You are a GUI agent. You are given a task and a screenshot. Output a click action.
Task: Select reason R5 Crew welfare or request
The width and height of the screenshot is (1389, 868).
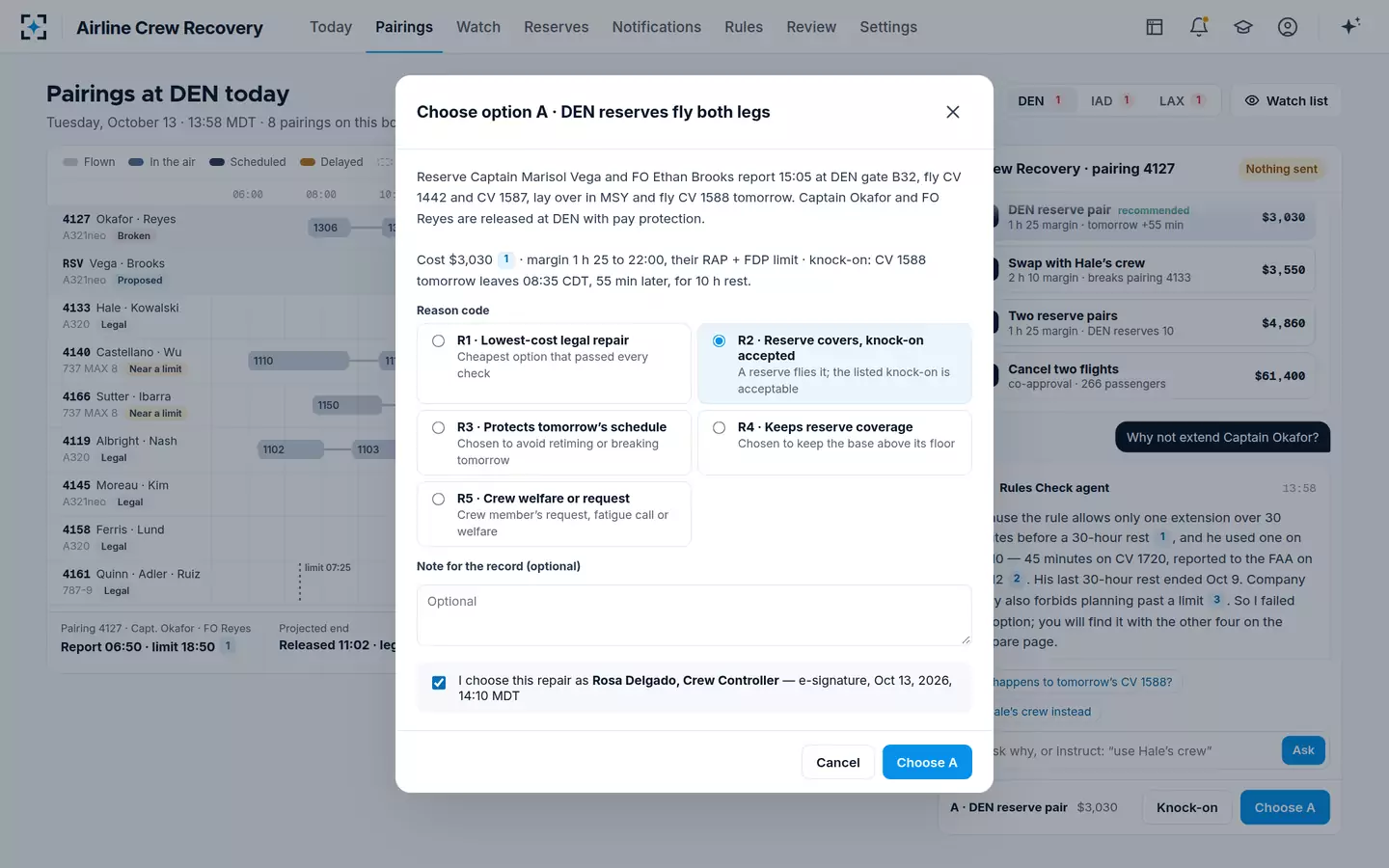tap(554, 514)
